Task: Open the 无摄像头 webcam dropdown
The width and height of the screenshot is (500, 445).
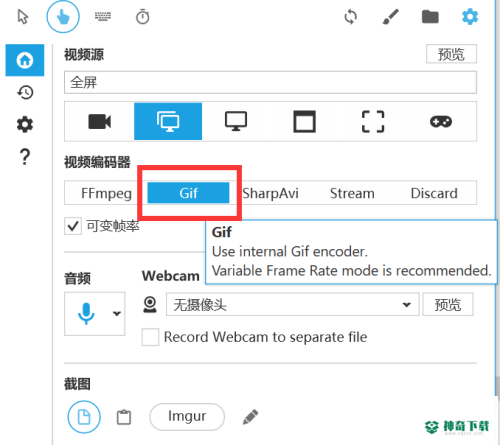Action: pos(292,304)
